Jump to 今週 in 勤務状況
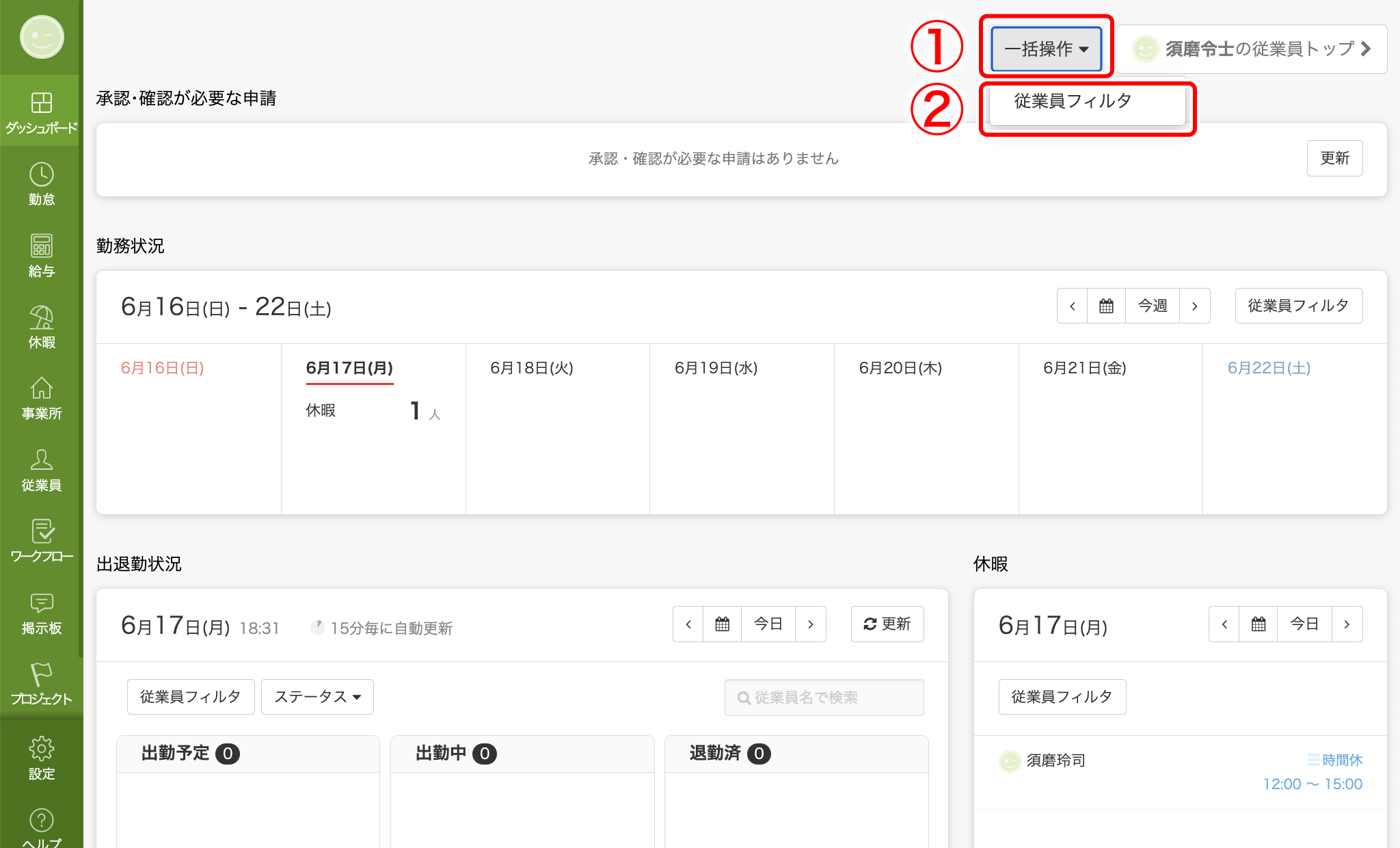 1152,306
